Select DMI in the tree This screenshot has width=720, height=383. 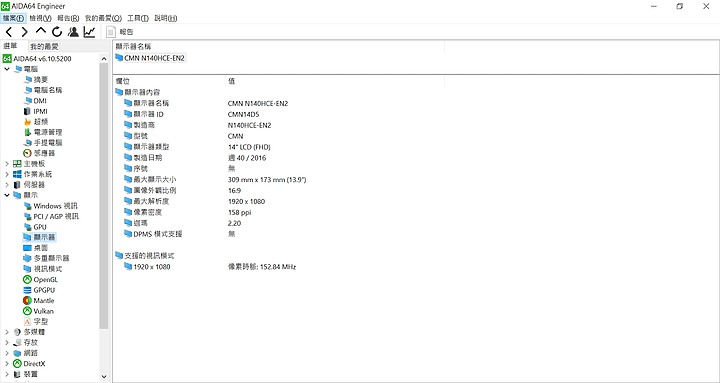click(x=35, y=101)
